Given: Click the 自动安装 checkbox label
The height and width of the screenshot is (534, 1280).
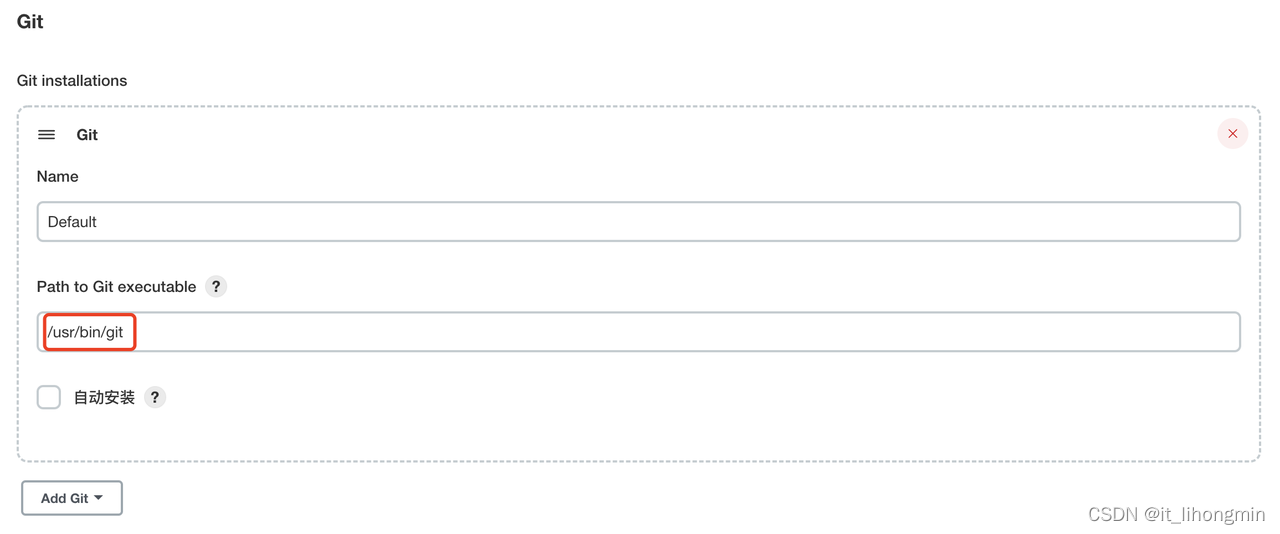Looking at the screenshot, I should pyautogui.click(x=104, y=398).
